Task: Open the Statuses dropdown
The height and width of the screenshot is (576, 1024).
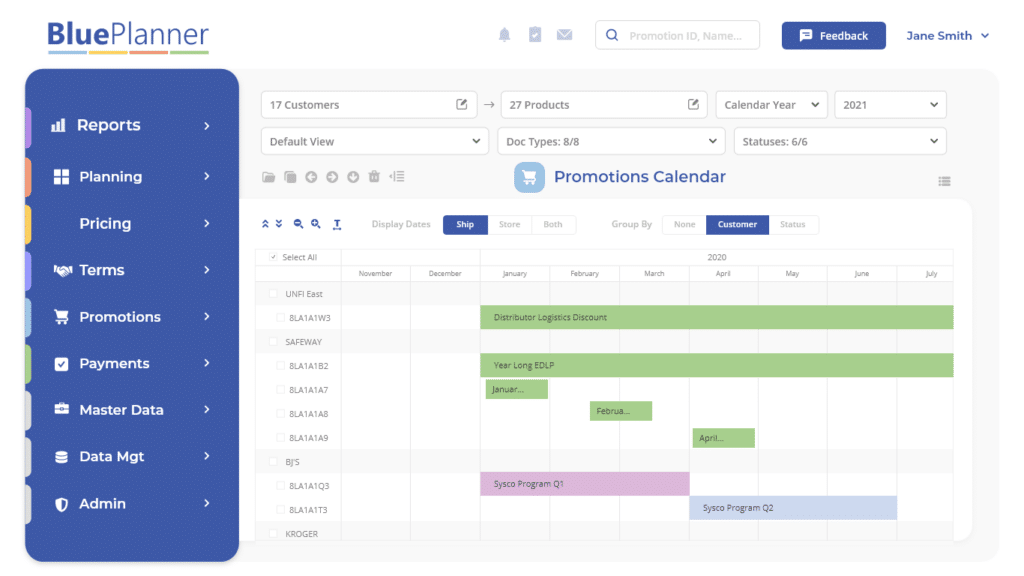Action: tap(839, 141)
